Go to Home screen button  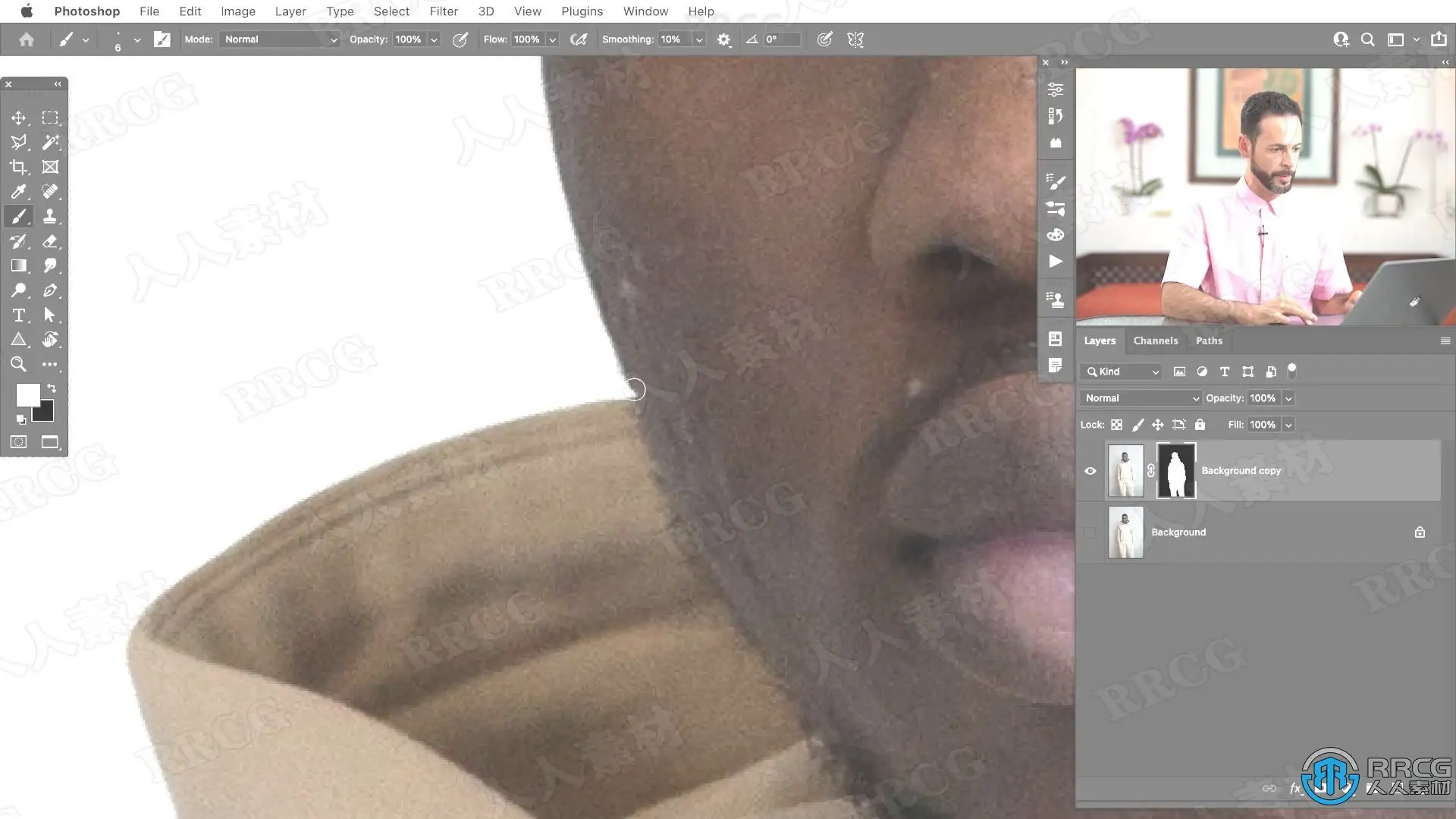(x=27, y=39)
